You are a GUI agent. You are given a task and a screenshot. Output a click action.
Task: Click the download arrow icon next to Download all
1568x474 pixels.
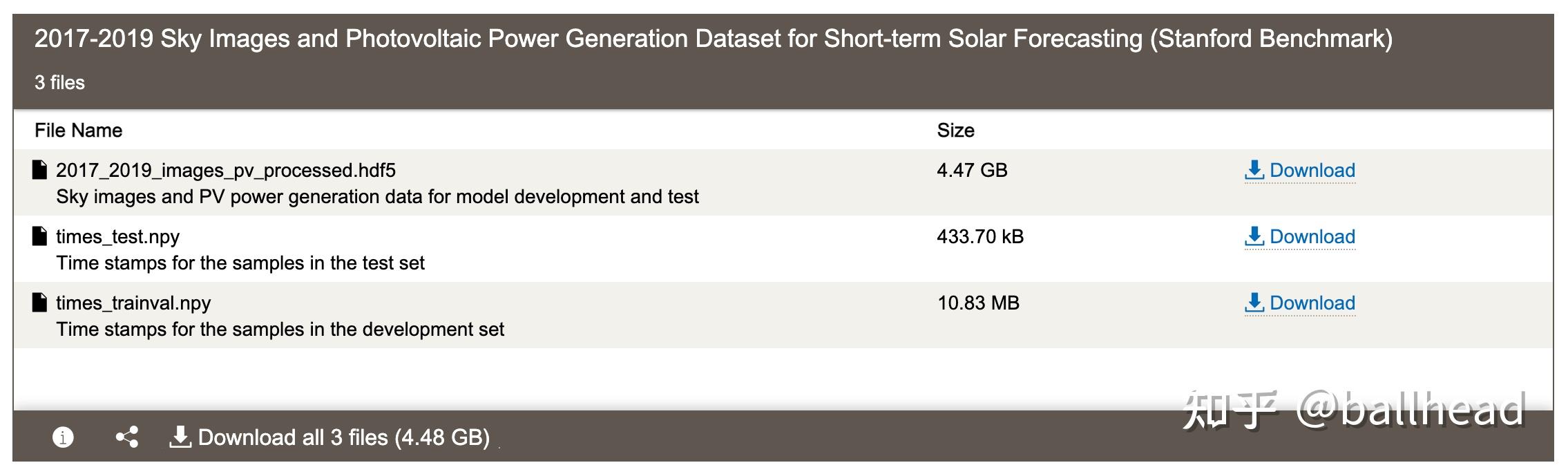point(180,435)
